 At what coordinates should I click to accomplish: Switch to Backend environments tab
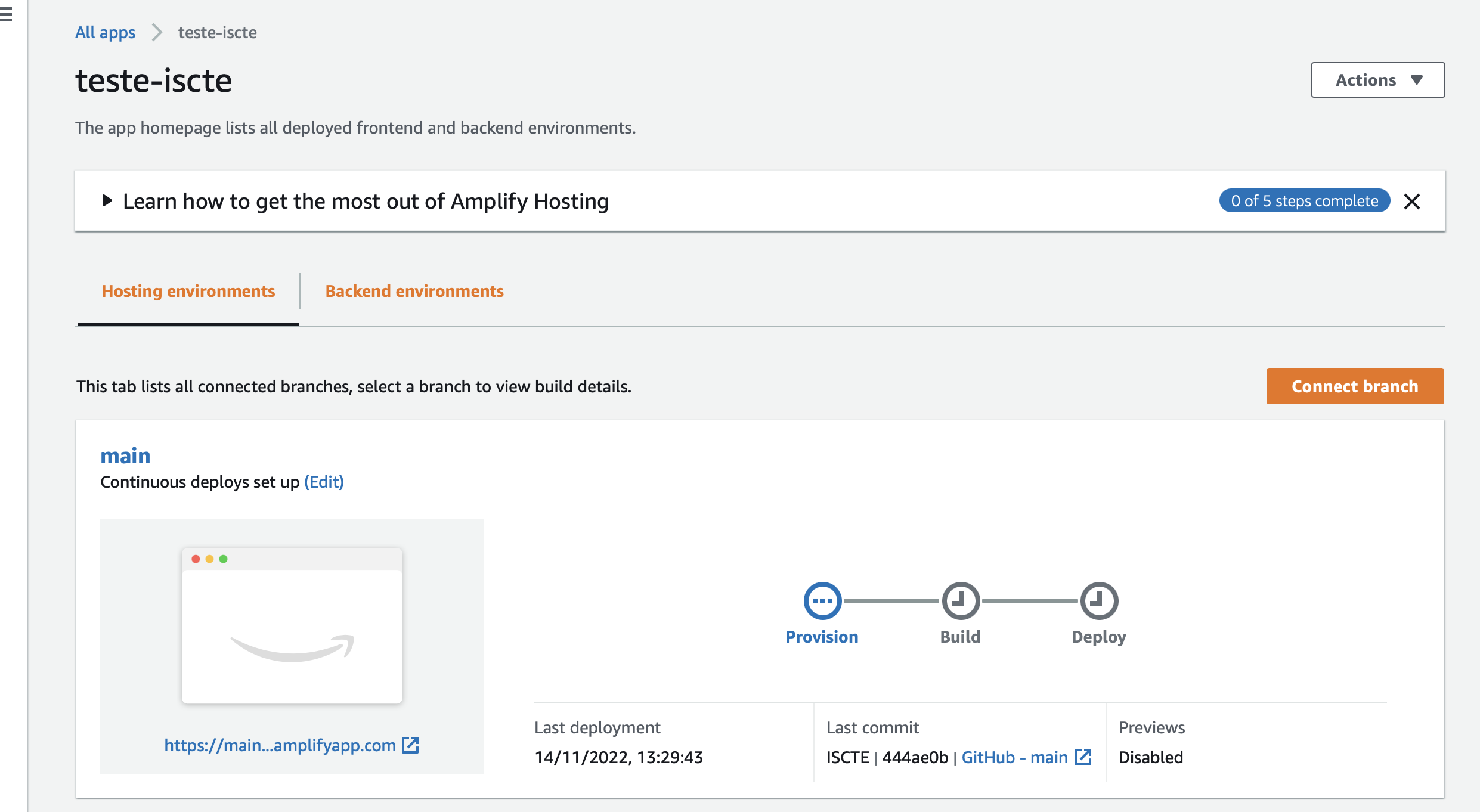(x=414, y=291)
